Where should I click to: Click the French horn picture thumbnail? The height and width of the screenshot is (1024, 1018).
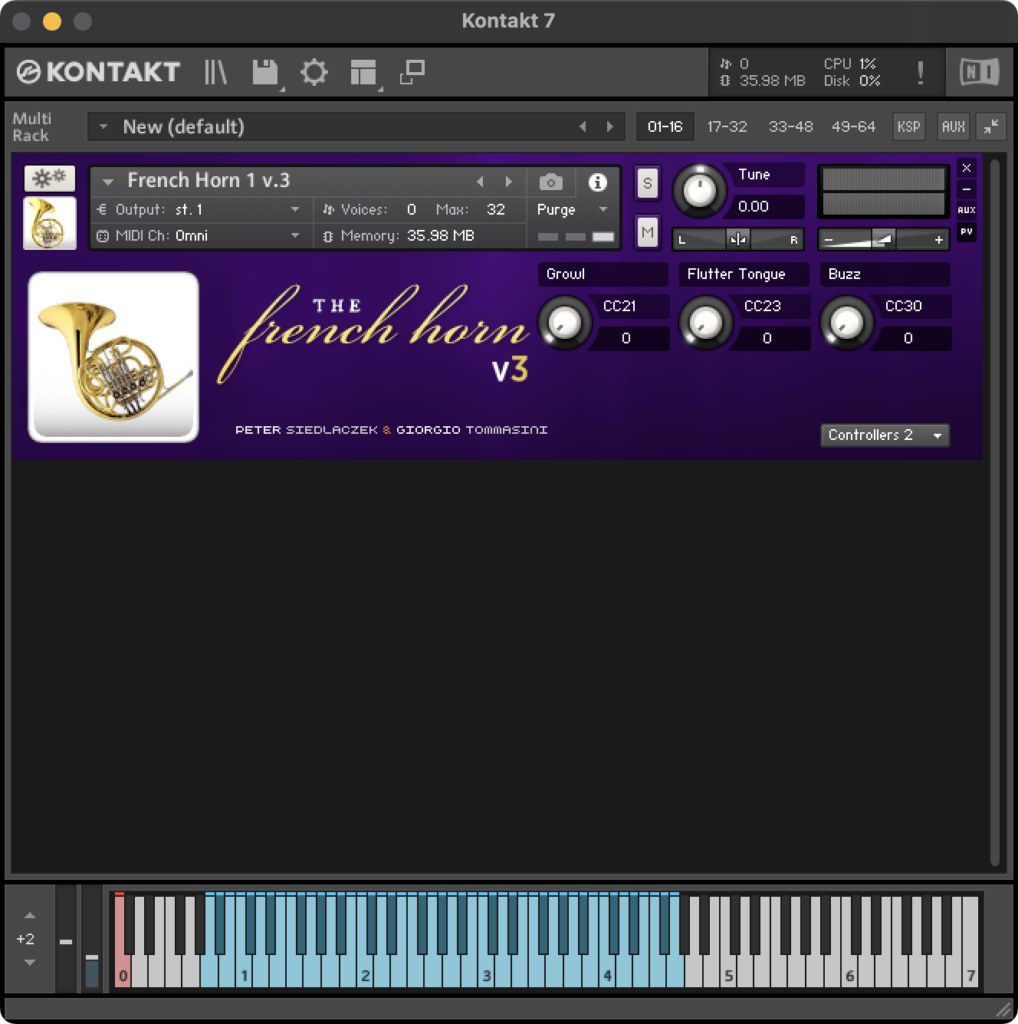49,223
